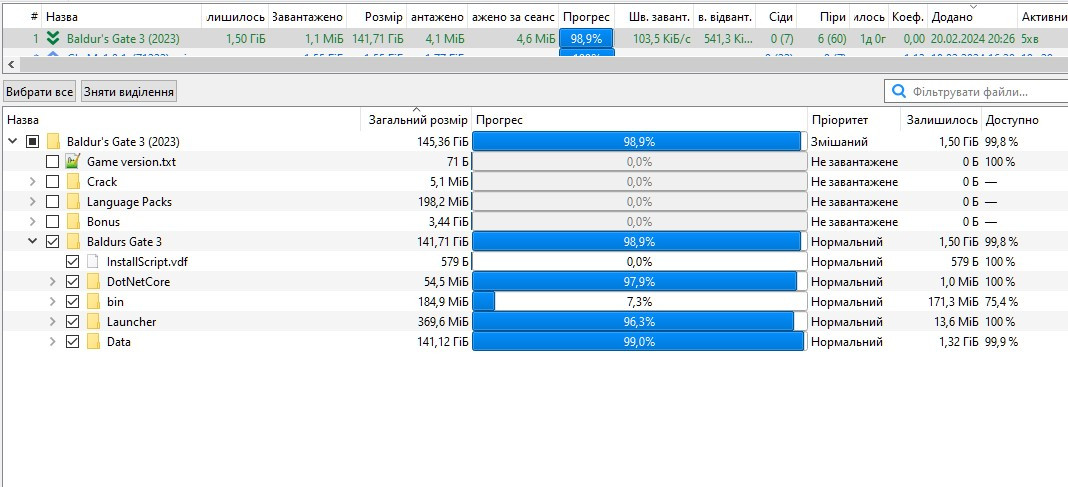Viewport: 1068px width, 487px height.
Task: Uncheck the Baldurs Gate 3 folder checkbox
Action: point(53,242)
